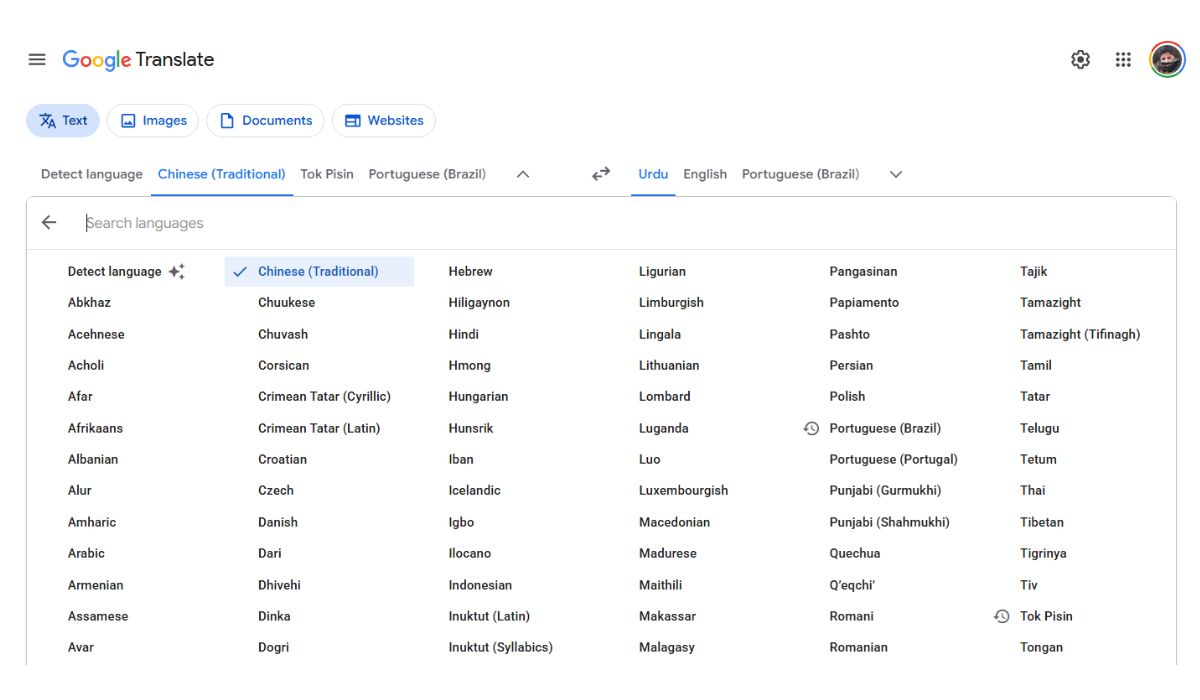Viewport: 1200px width, 700px height.
Task: Open the Google apps grid
Action: click(x=1123, y=60)
